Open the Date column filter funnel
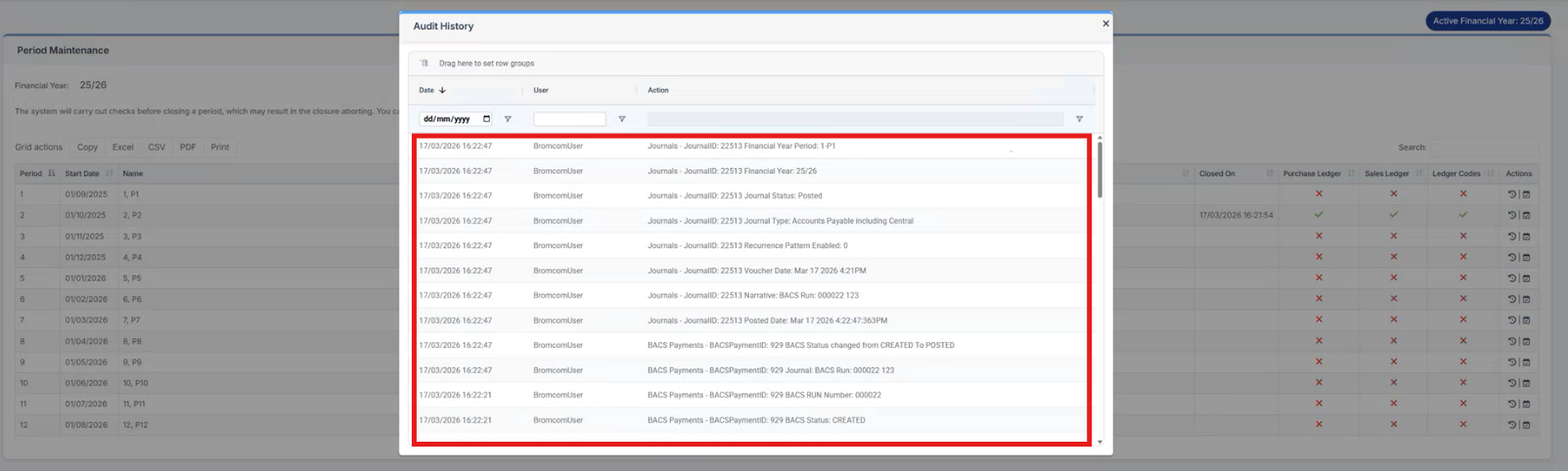 [508, 119]
